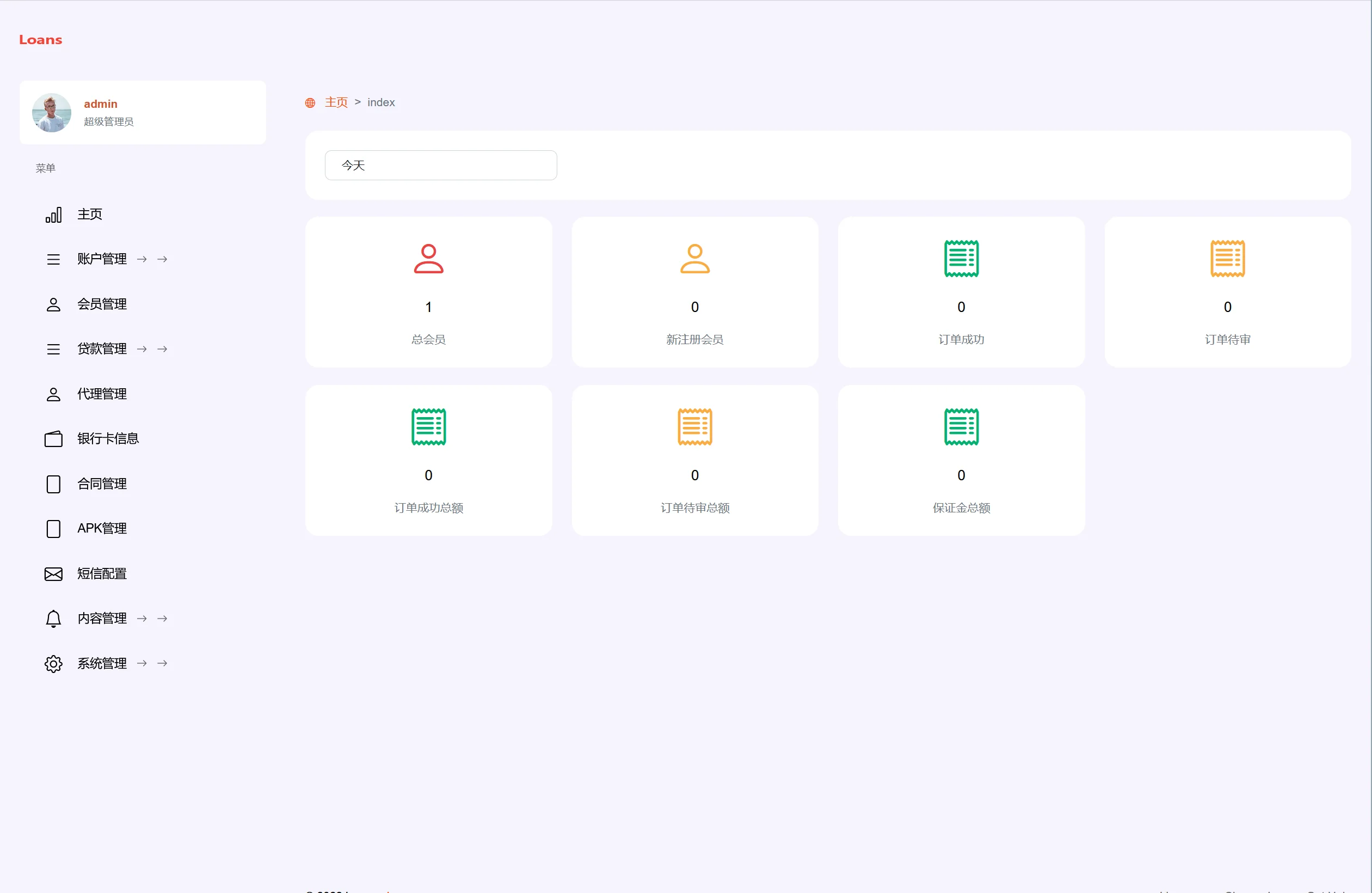The image size is (1372, 893).
Task: Click the orange receipt icon above 订单待审
Action: [1227, 259]
